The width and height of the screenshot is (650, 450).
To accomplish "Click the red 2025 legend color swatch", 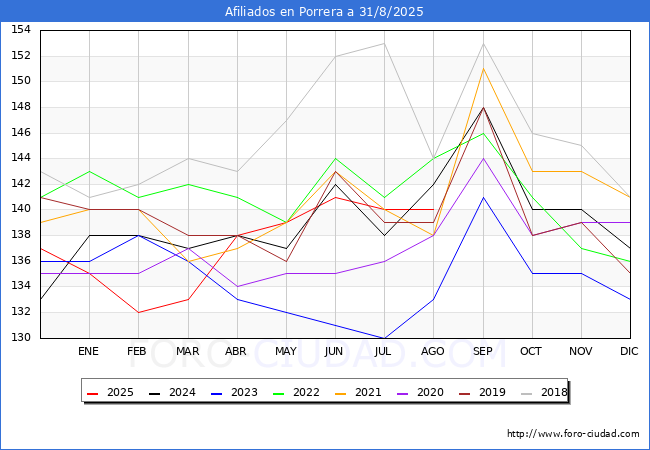I will [92, 393].
